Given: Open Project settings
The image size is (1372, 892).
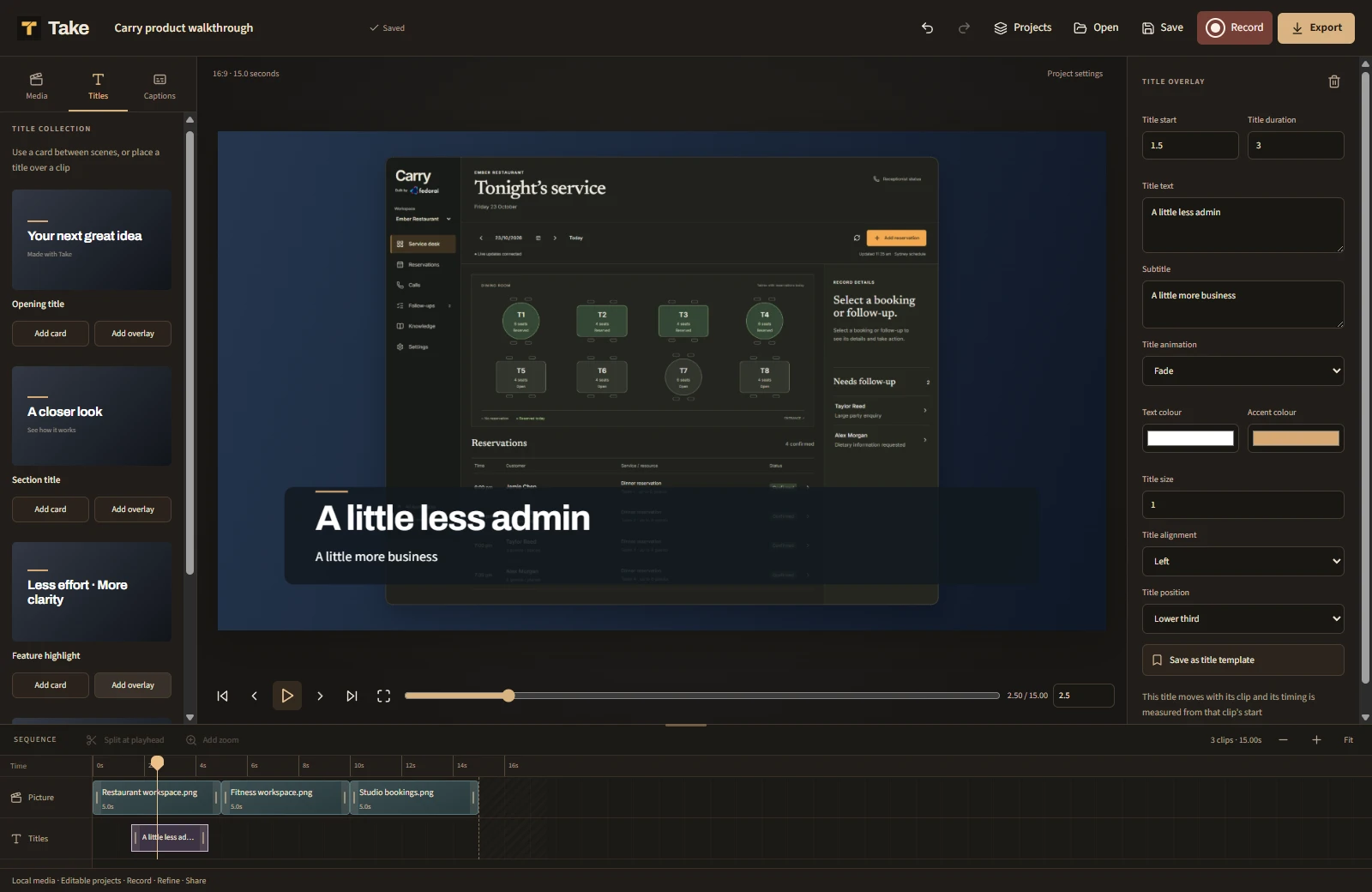Looking at the screenshot, I should coord(1074,74).
